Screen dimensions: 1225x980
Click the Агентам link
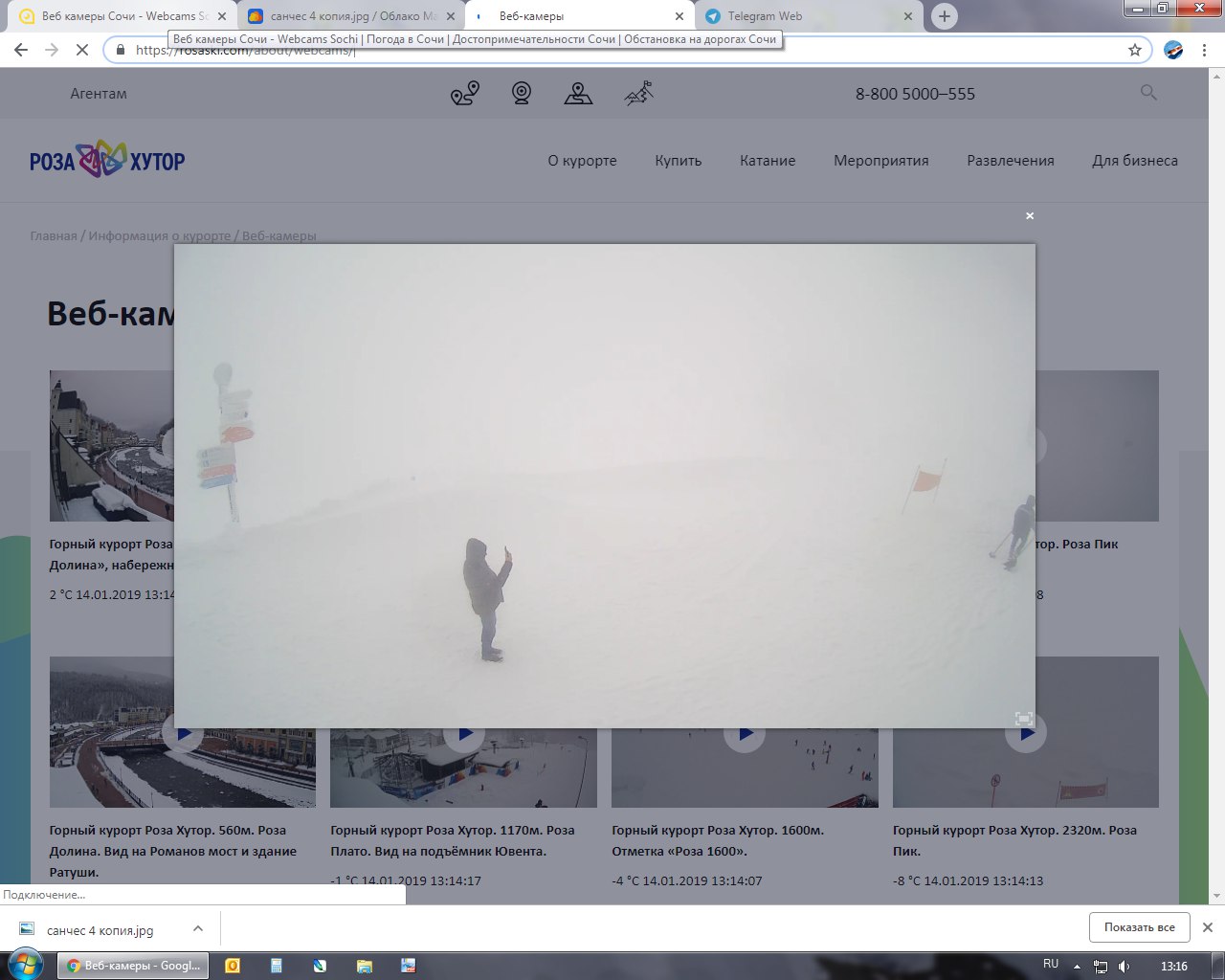tap(99, 93)
